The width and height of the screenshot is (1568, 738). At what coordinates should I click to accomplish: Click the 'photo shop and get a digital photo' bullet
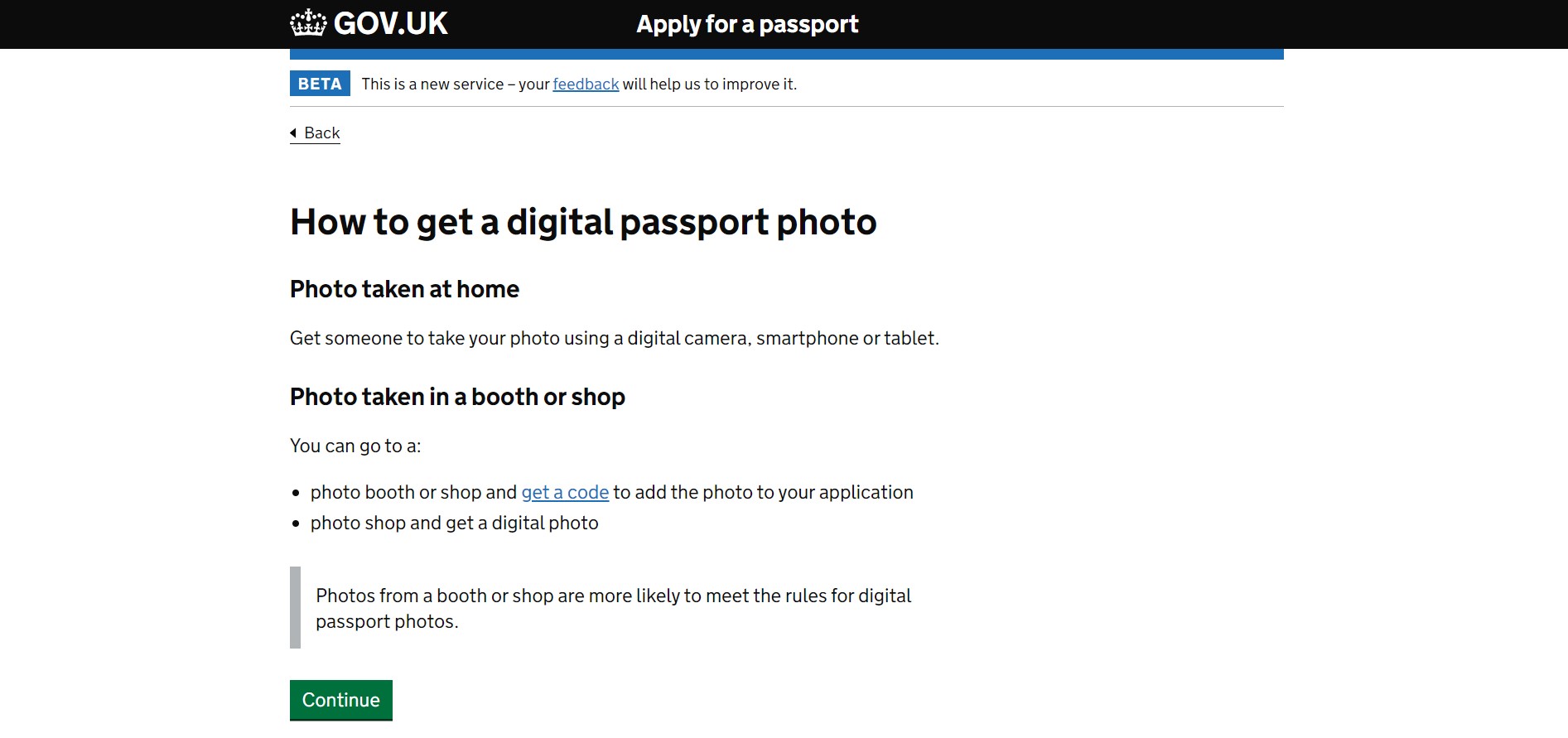point(454,523)
